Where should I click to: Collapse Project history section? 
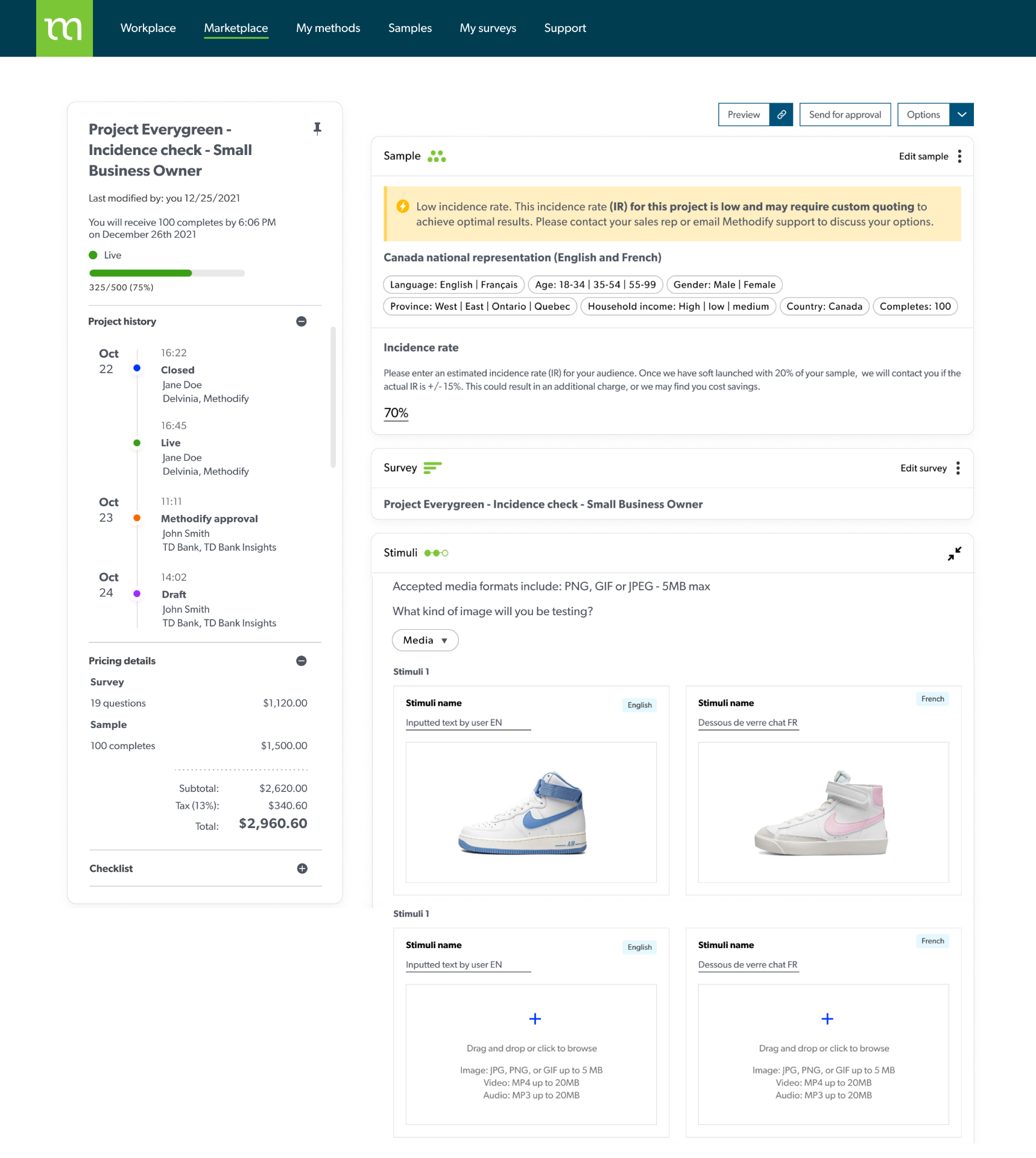302,321
